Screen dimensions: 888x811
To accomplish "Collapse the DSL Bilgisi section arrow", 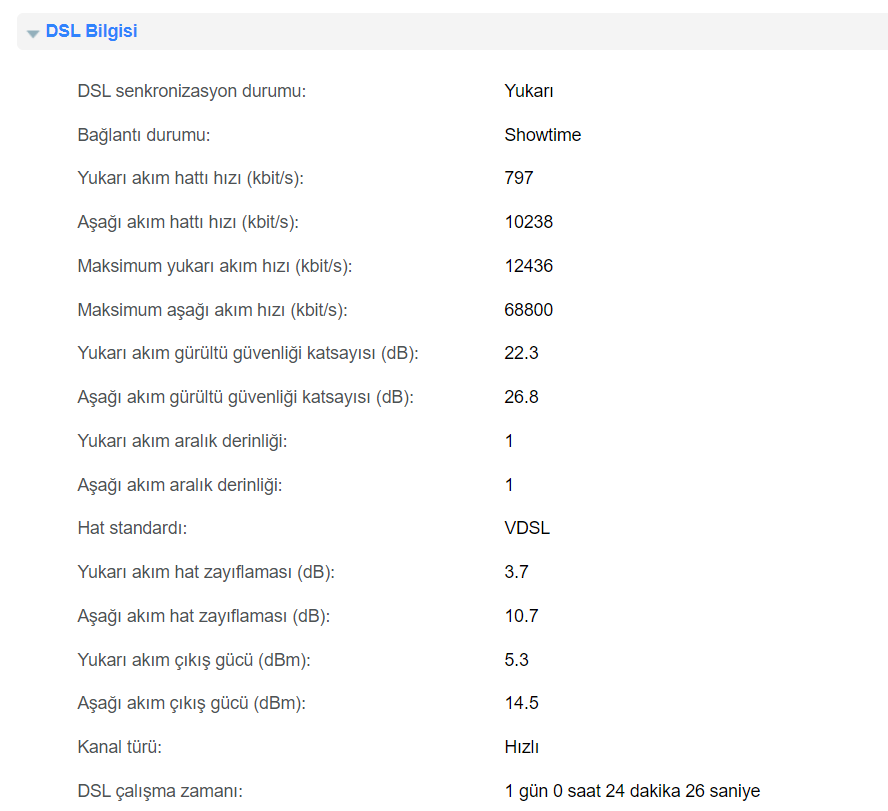I will (33, 33).
